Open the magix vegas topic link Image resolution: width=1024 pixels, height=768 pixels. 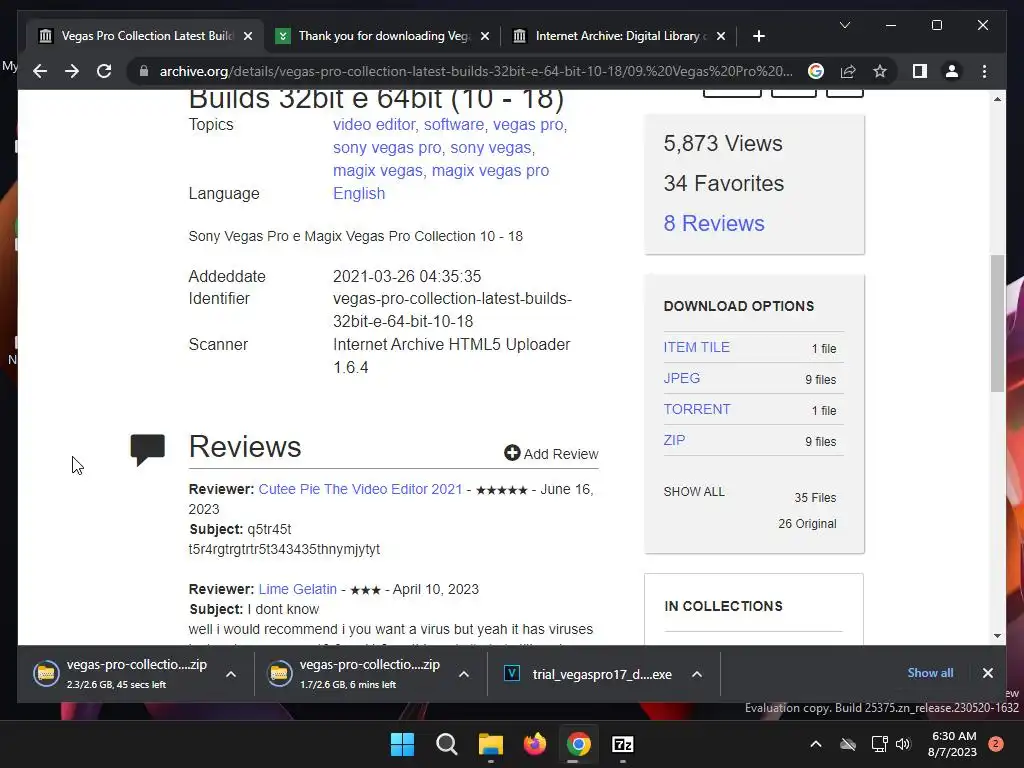click(377, 170)
